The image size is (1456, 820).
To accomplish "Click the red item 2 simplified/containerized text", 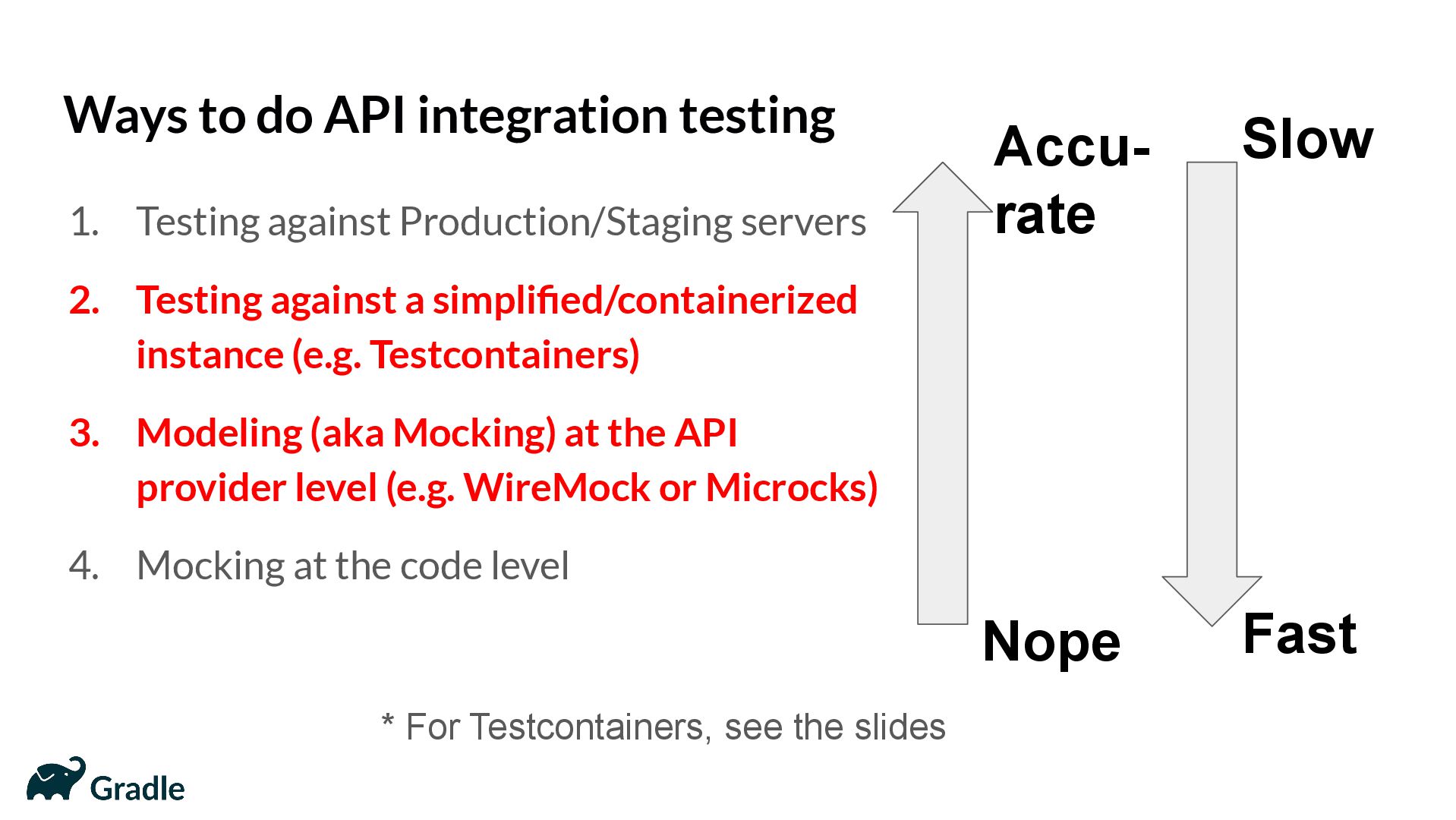I will 496,301.
